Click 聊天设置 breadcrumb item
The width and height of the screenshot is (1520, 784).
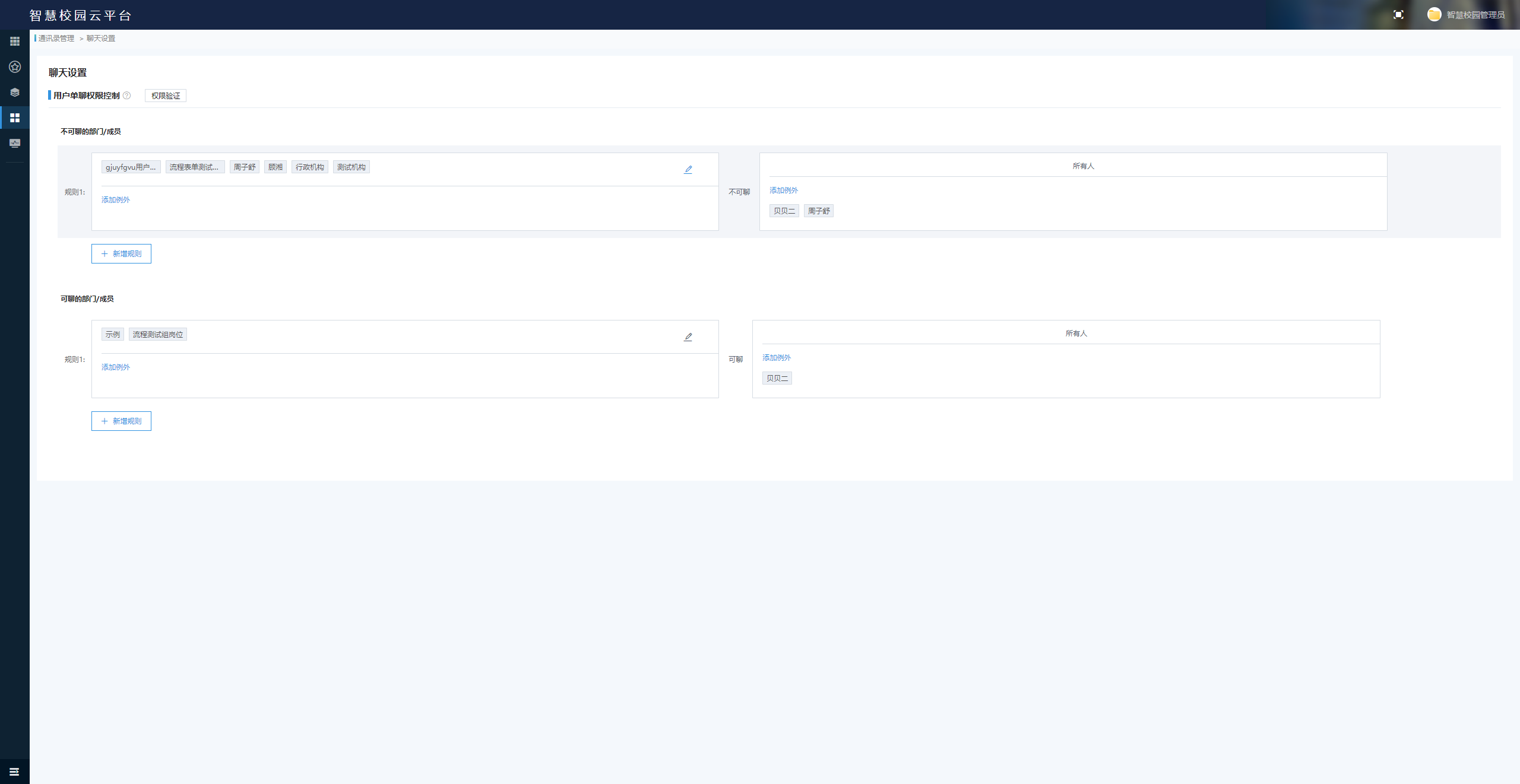[x=101, y=39]
